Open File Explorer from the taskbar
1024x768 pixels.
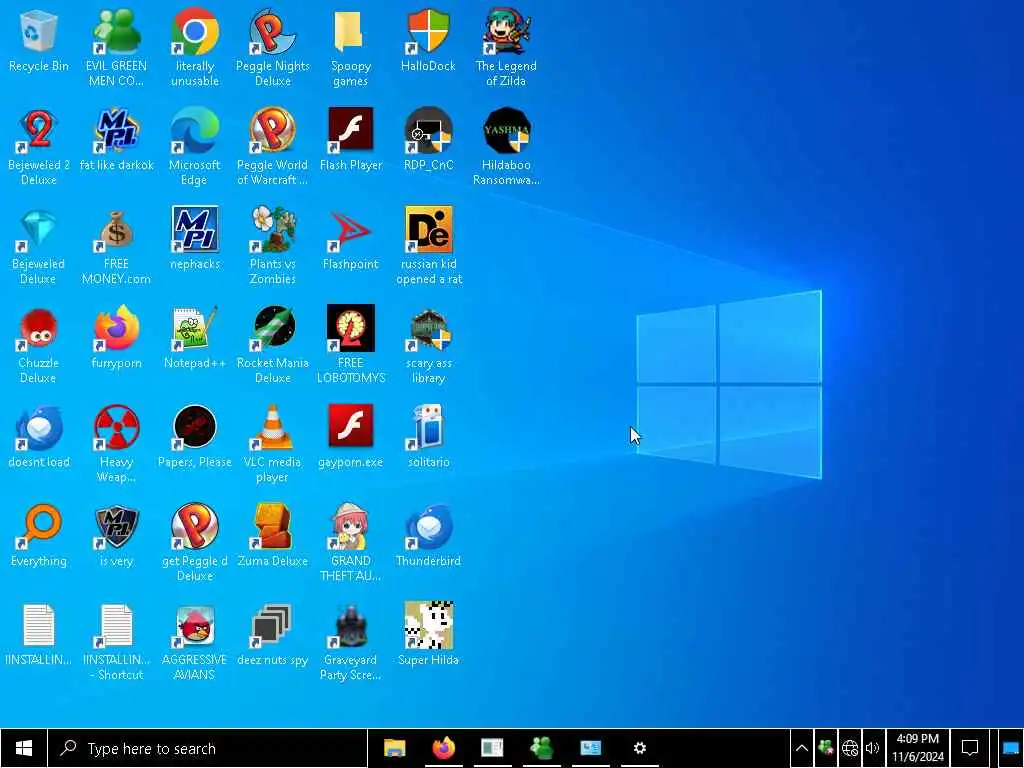click(394, 748)
